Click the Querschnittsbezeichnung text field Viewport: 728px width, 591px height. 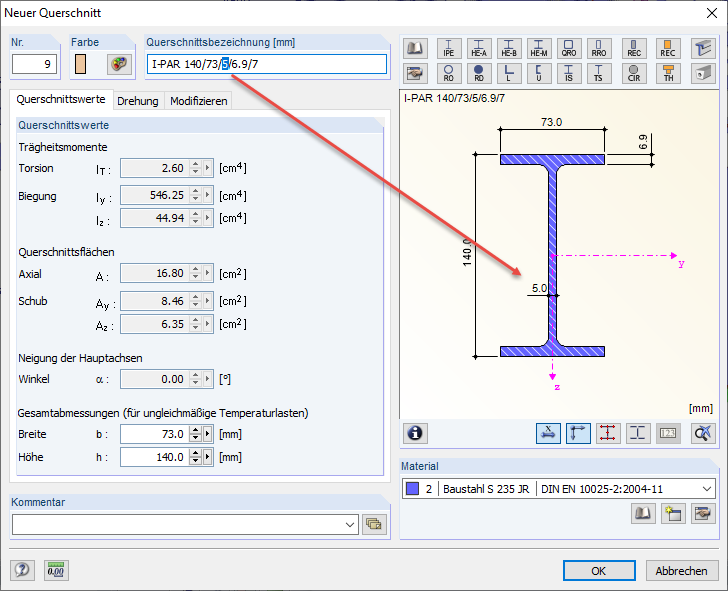[x=266, y=64]
